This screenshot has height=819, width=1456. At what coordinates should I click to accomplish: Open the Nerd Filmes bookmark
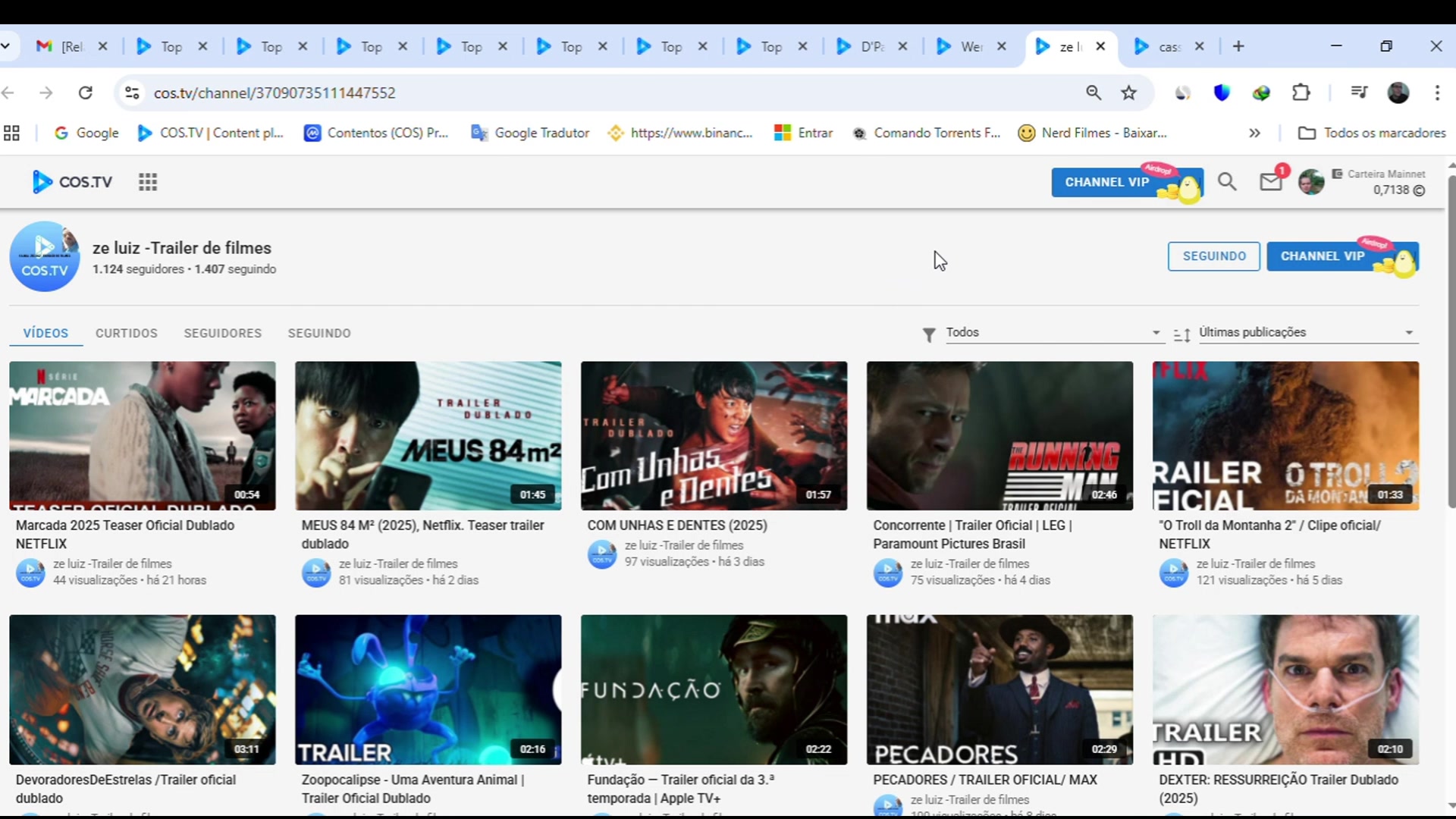coord(1093,133)
